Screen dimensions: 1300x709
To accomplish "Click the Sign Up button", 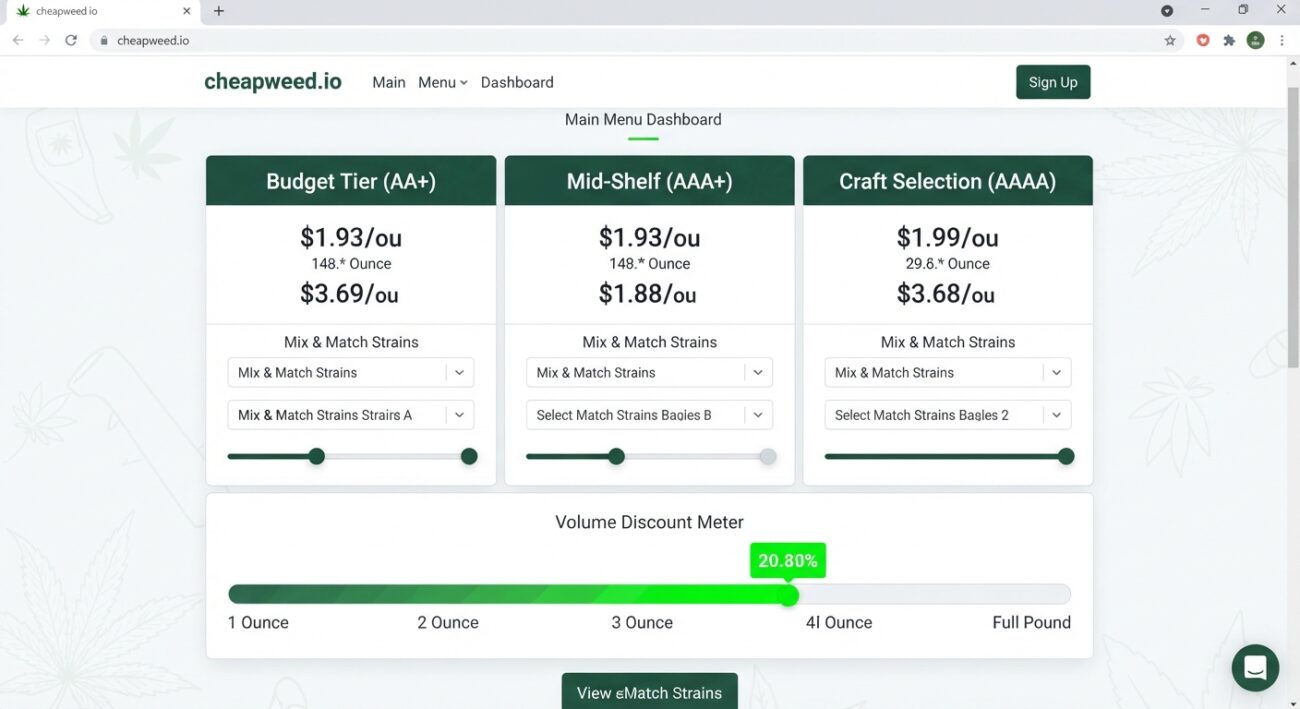I will 1053,82.
